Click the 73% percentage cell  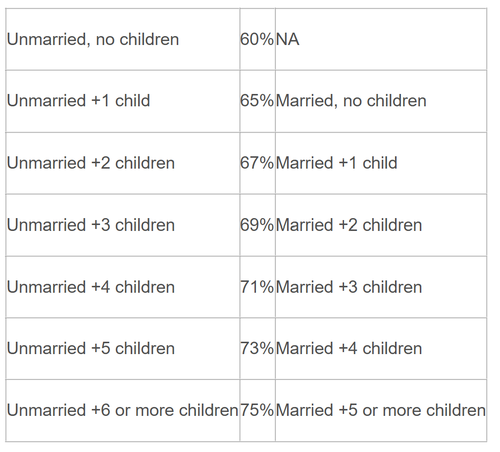pos(257,348)
